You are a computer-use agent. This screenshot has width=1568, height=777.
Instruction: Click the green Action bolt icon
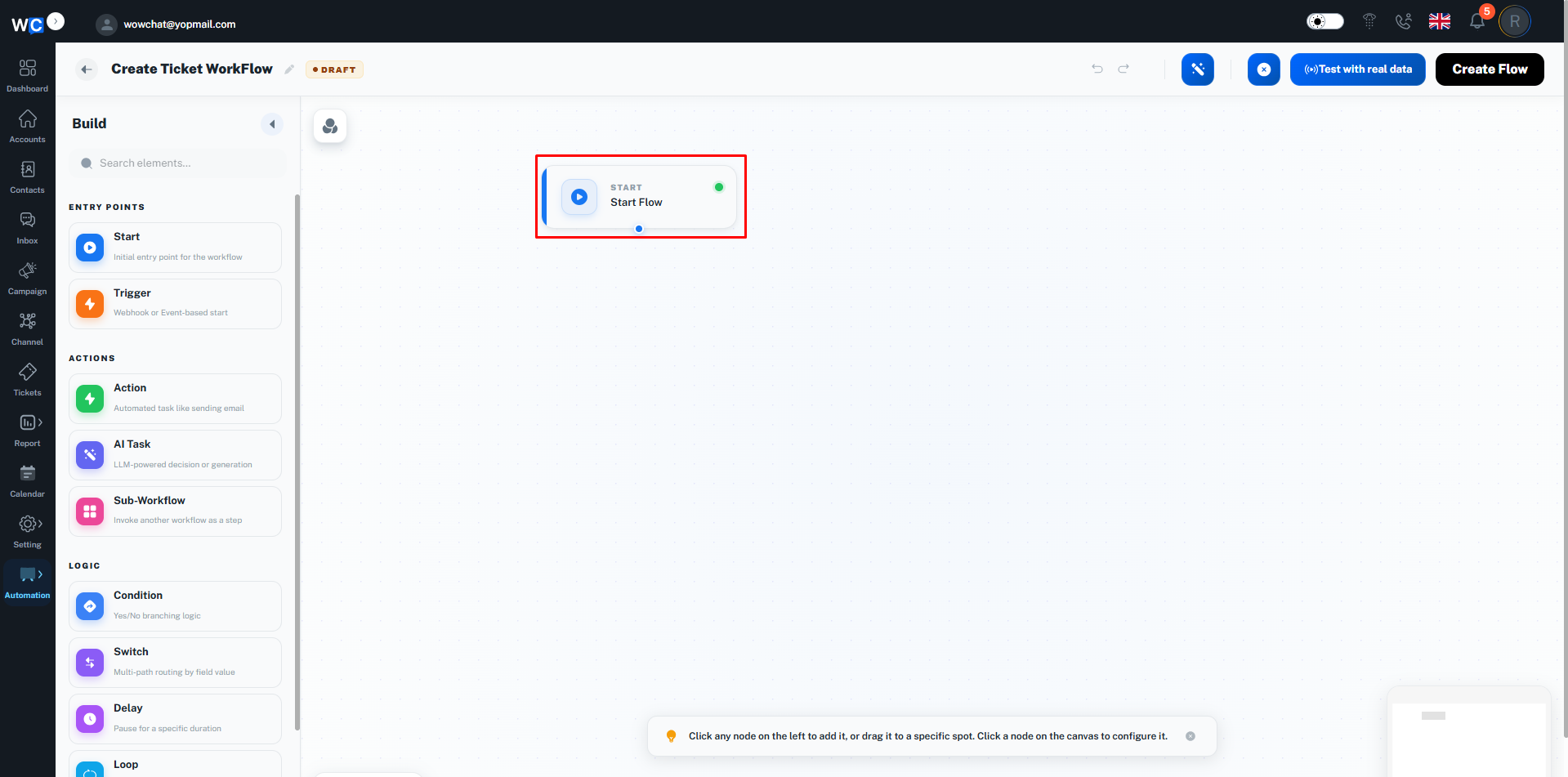(90, 399)
